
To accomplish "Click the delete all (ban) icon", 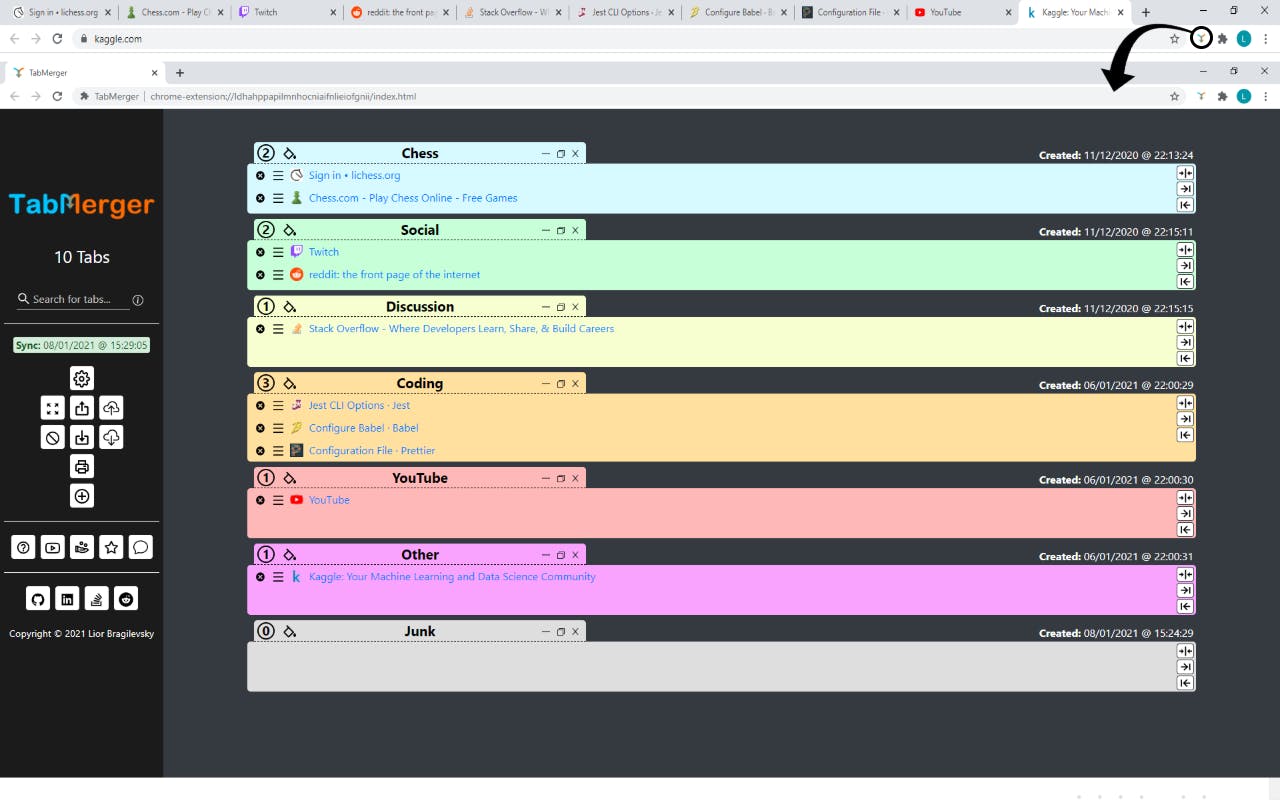I will [x=53, y=437].
